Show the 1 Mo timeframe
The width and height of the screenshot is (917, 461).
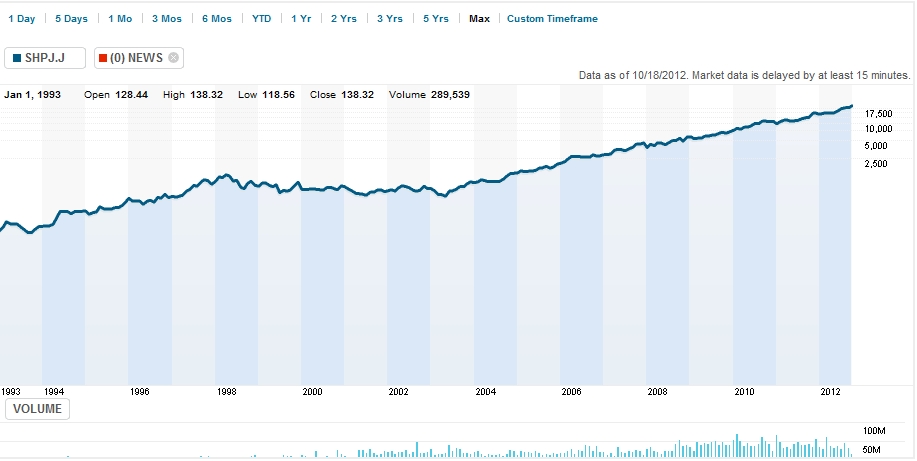[120, 19]
